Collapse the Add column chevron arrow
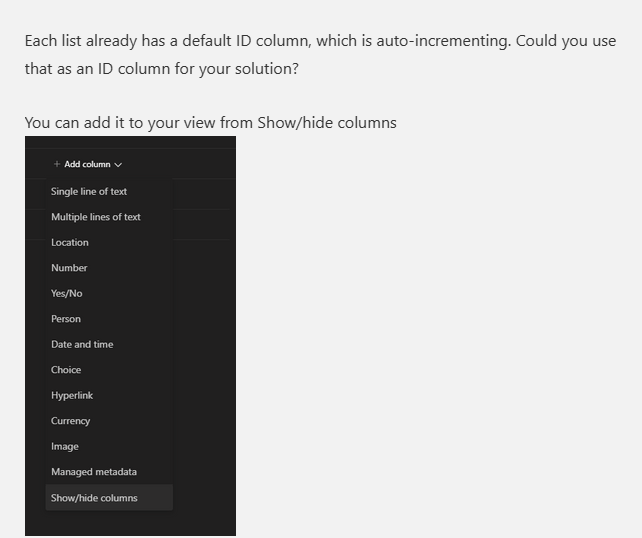 coord(118,165)
